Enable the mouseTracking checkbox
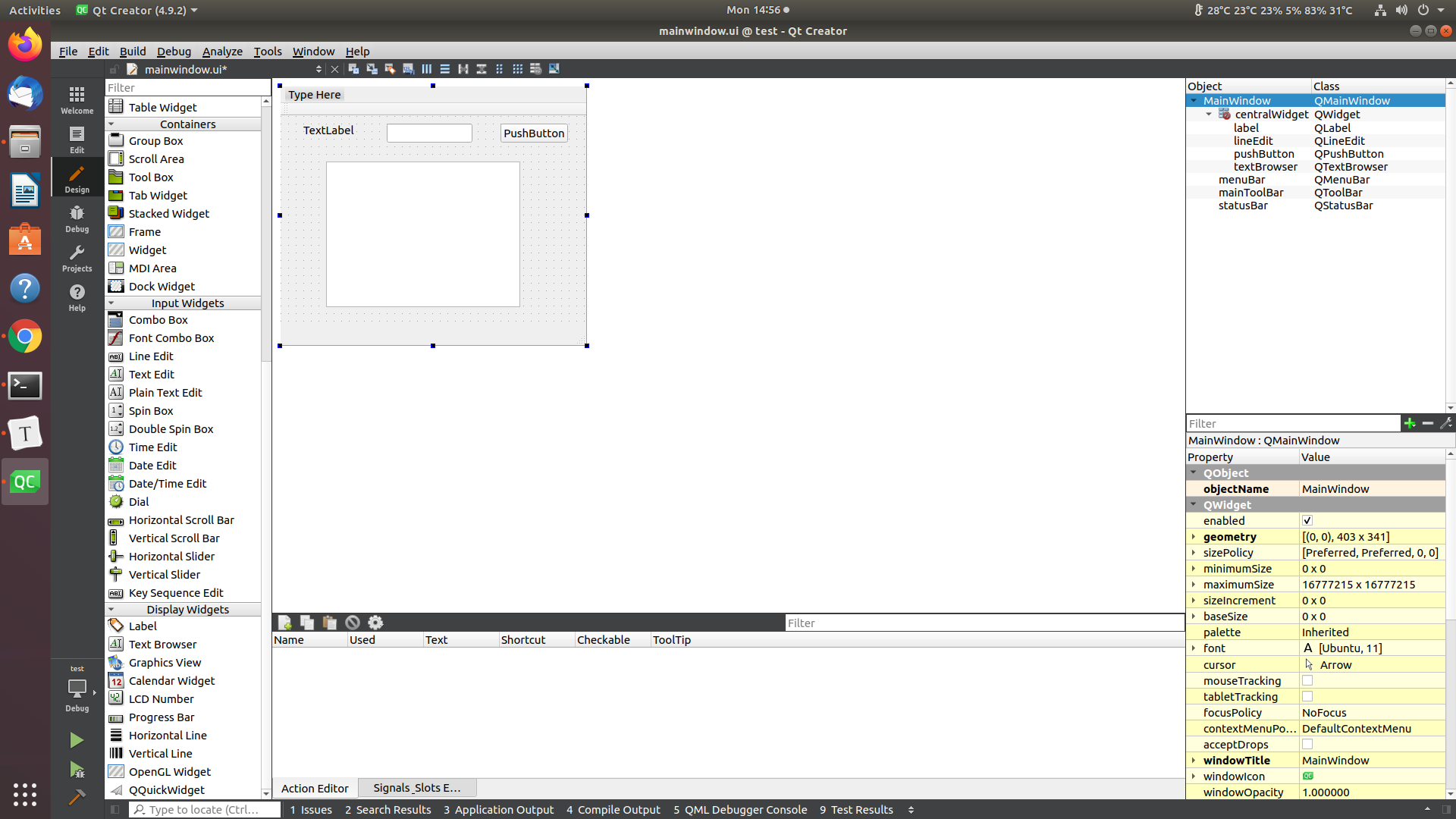1456x819 pixels. [x=1307, y=681]
